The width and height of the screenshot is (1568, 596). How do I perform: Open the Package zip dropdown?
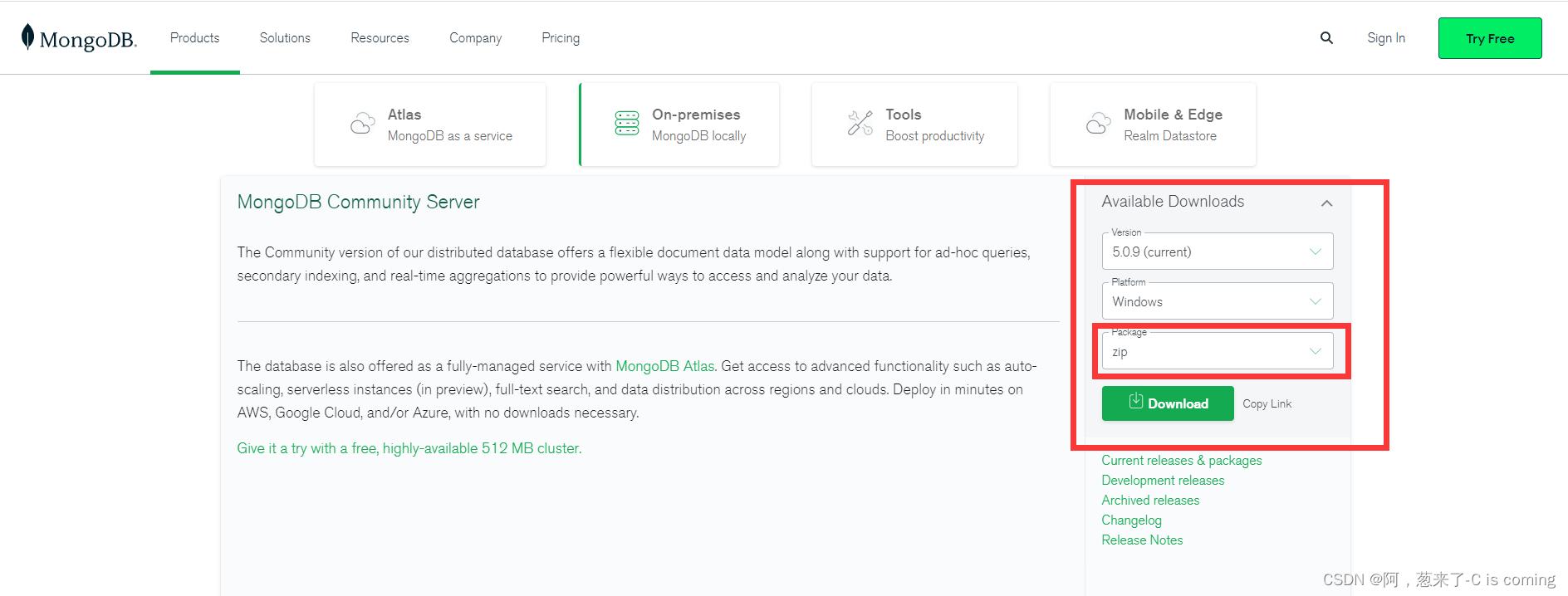1218,351
